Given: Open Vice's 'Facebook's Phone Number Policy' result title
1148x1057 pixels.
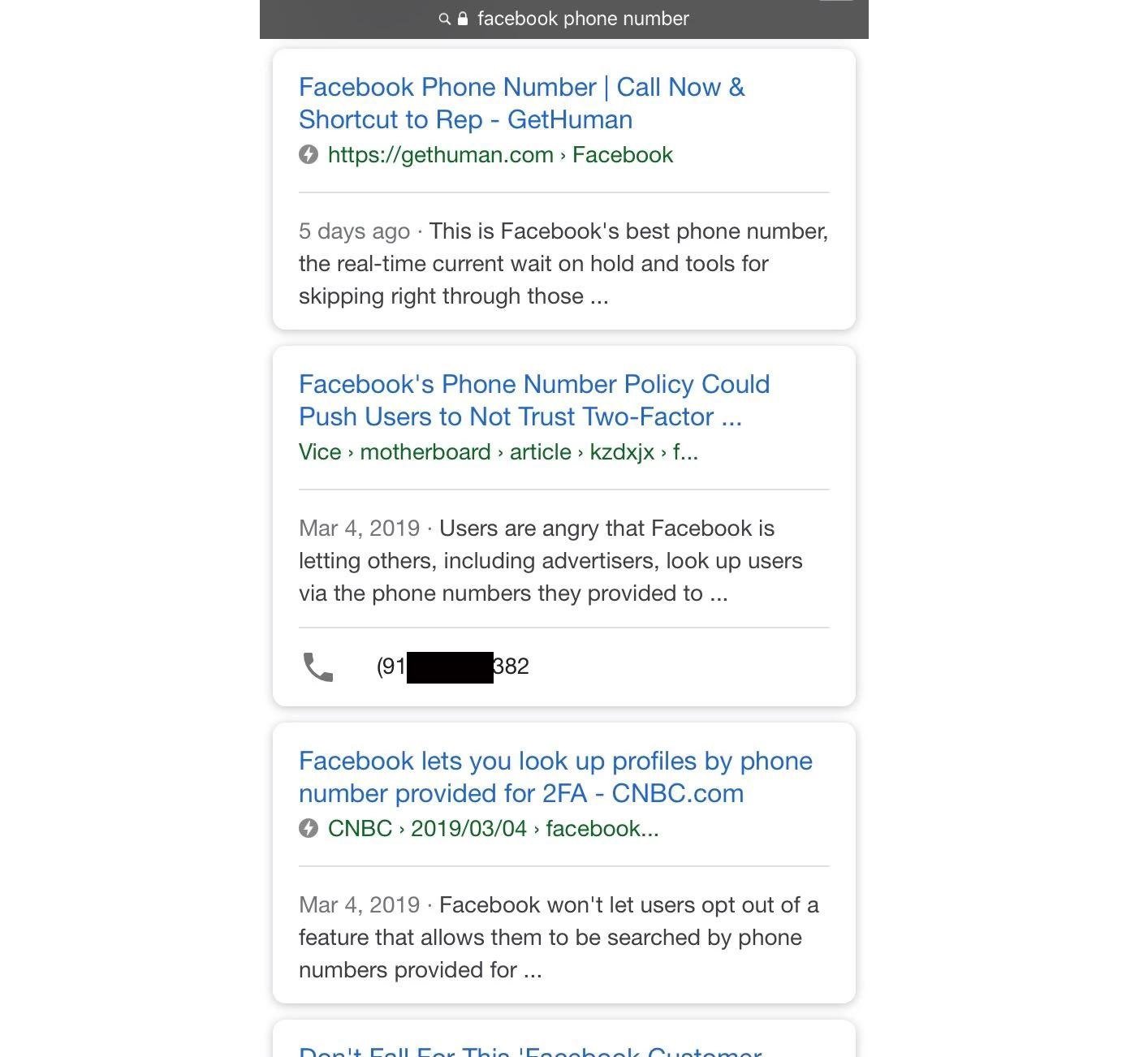Looking at the screenshot, I should coord(533,400).
